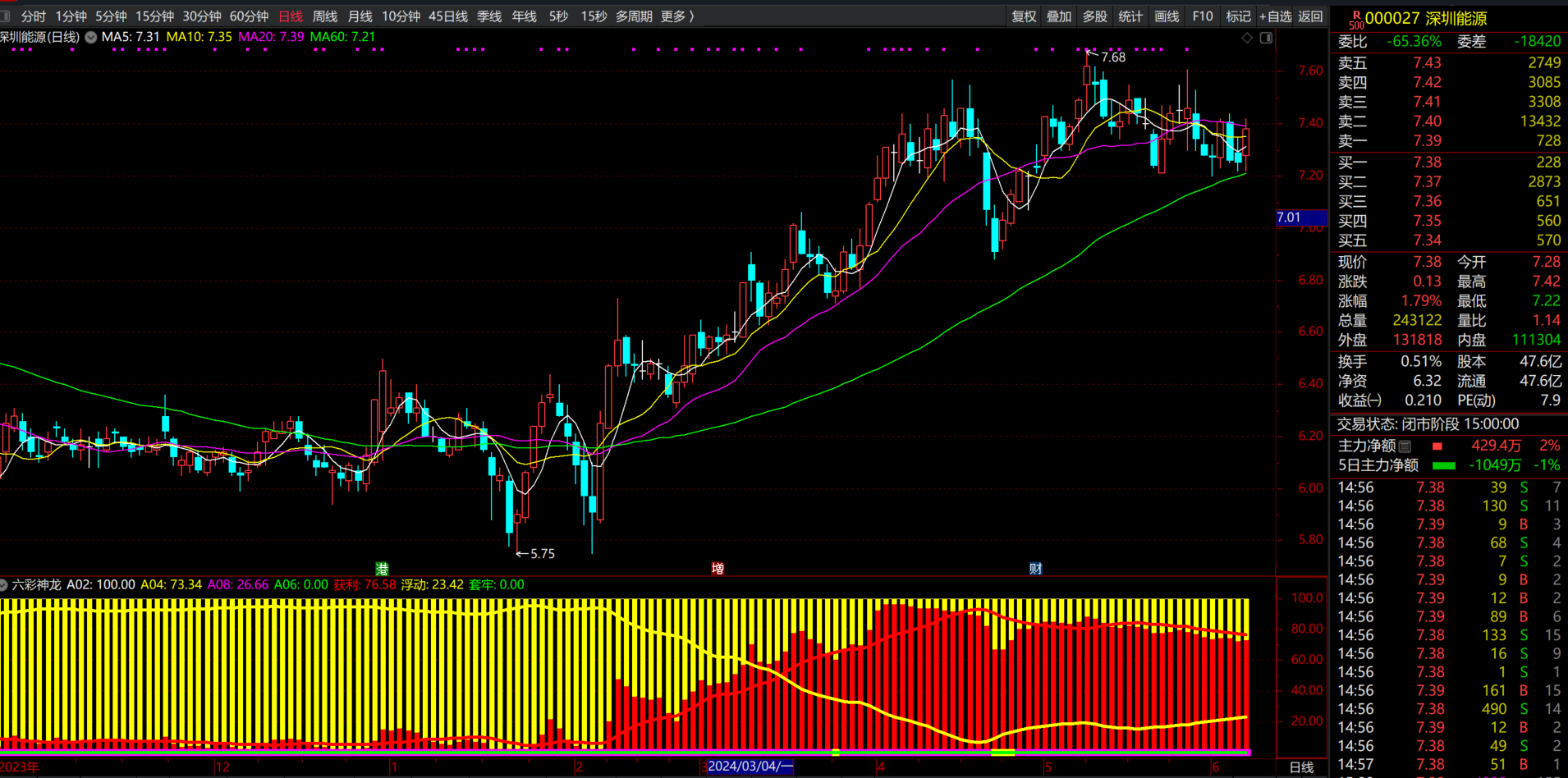Click the 现价 7.38 value

pos(1427,262)
